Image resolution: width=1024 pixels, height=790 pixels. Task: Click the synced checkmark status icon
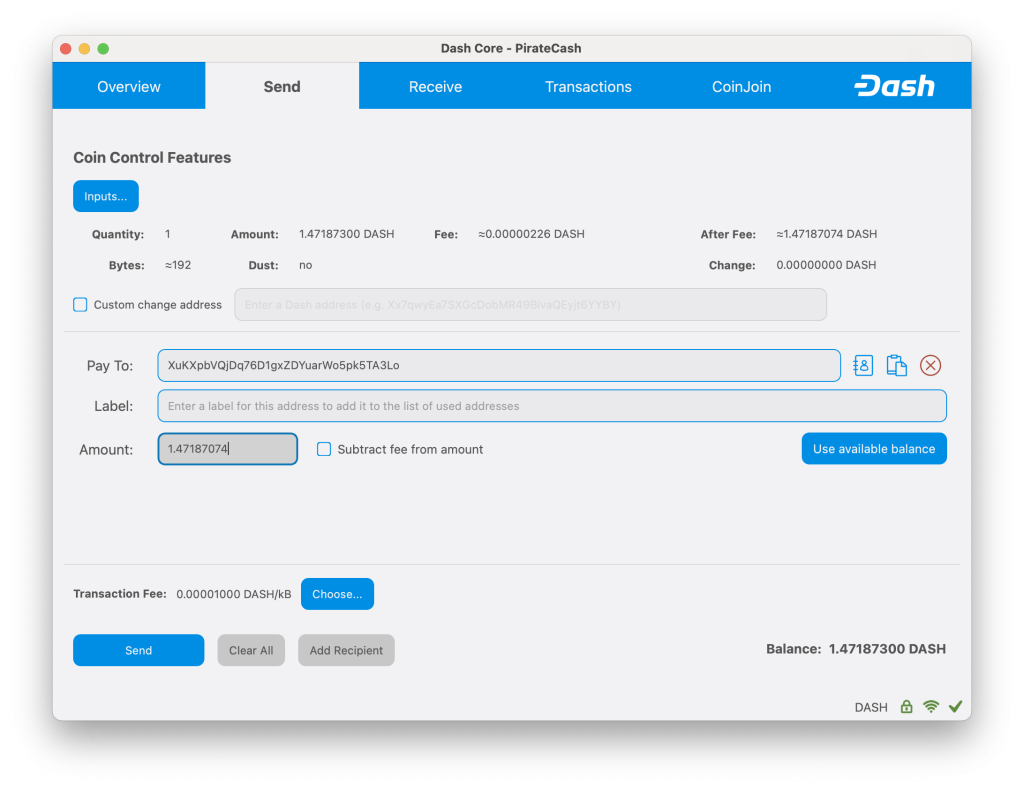pos(955,706)
